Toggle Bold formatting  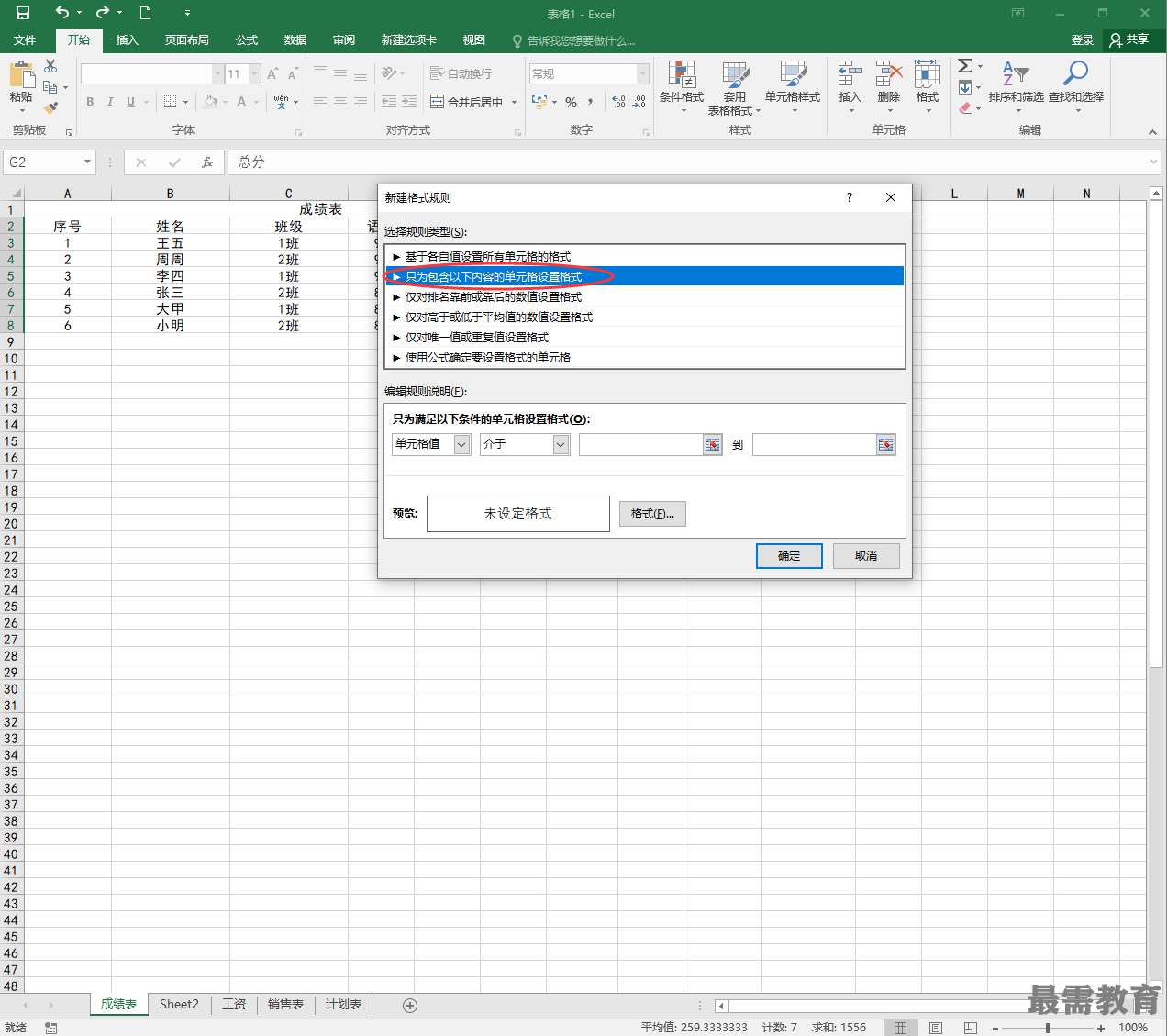click(90, 102)
